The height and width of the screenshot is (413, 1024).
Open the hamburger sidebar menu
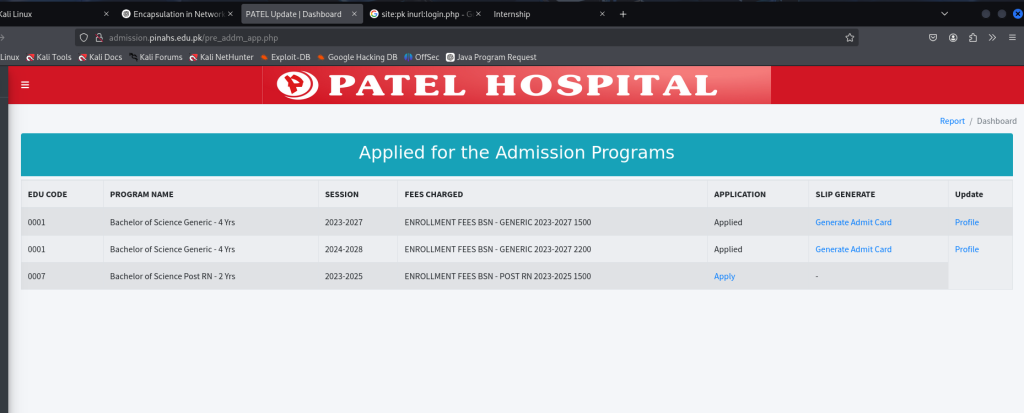[x=25, y=85]
